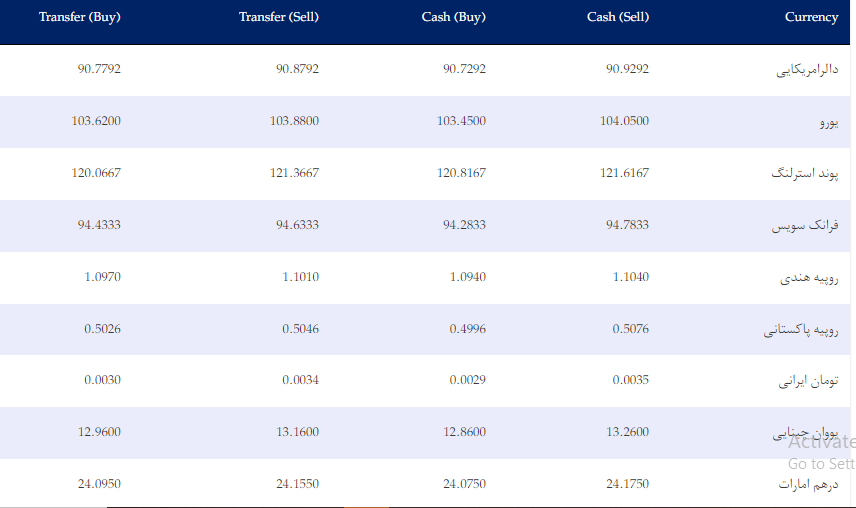Click the Indian rupee cash sell value 1.1040

[x=631, y=277]
